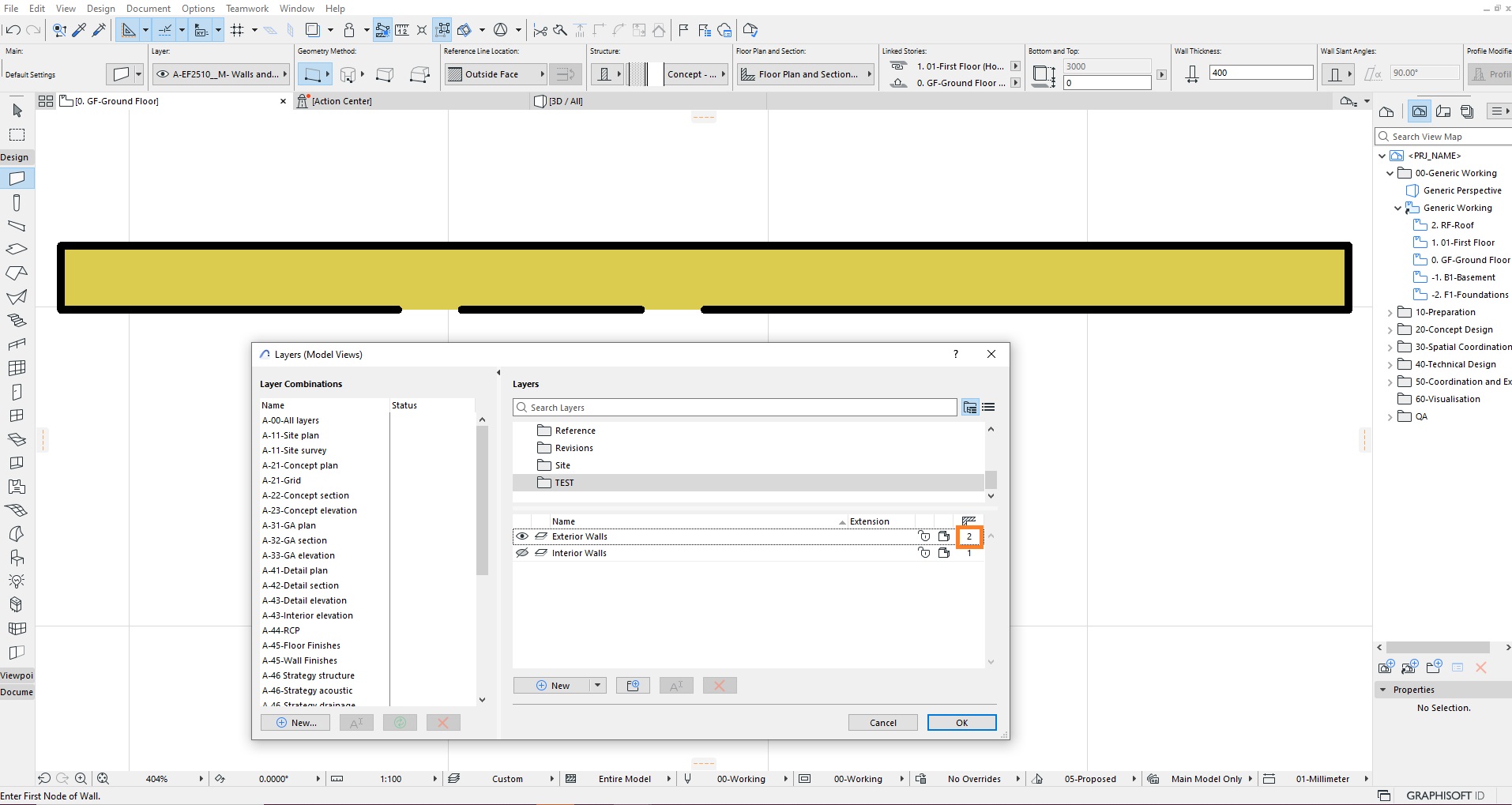Click the Wall Thickness field showing 400

tap(1261, 73)
